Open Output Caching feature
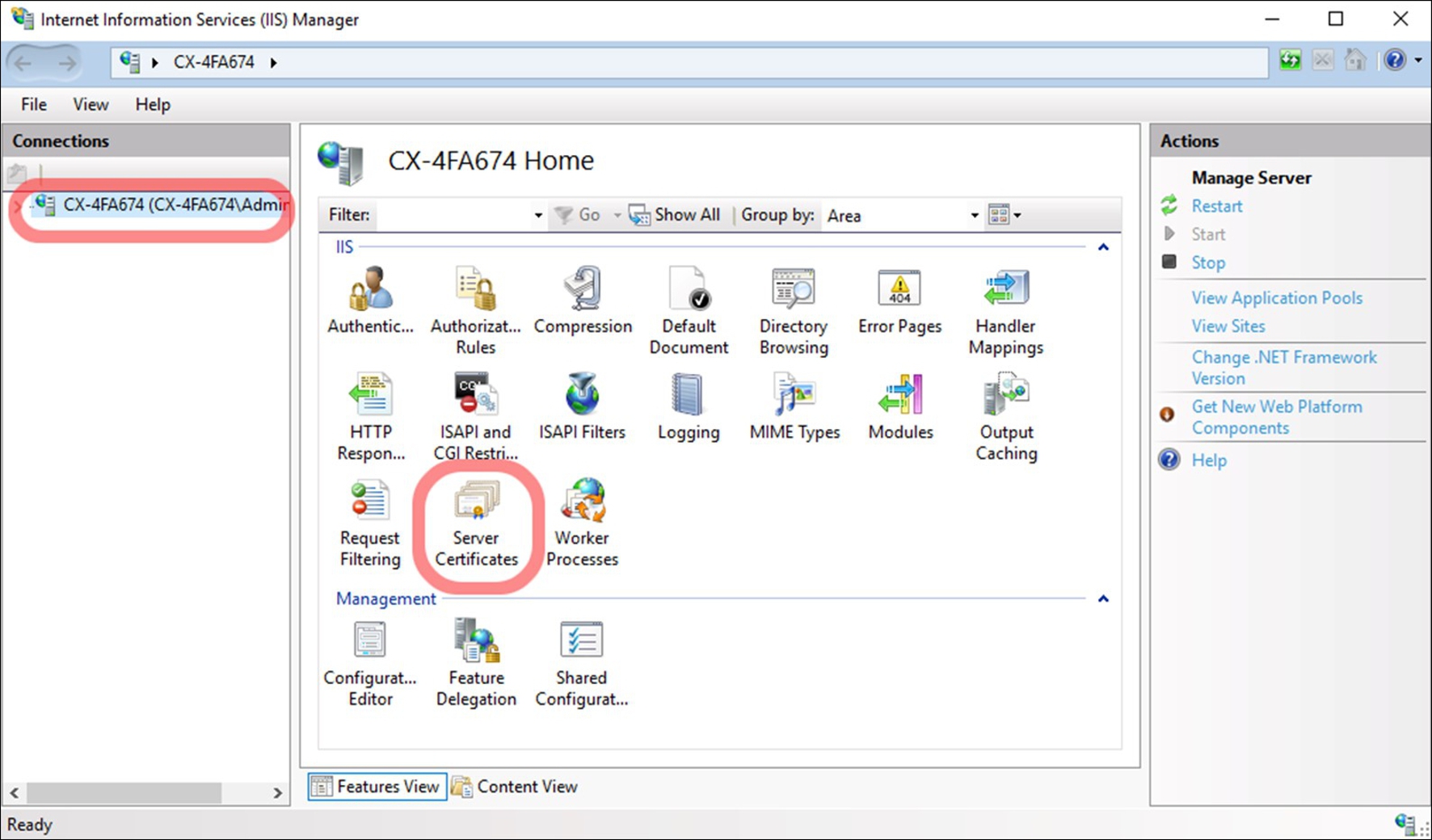The height and width of the screenshot is (840, 1432). (1006, 417)
